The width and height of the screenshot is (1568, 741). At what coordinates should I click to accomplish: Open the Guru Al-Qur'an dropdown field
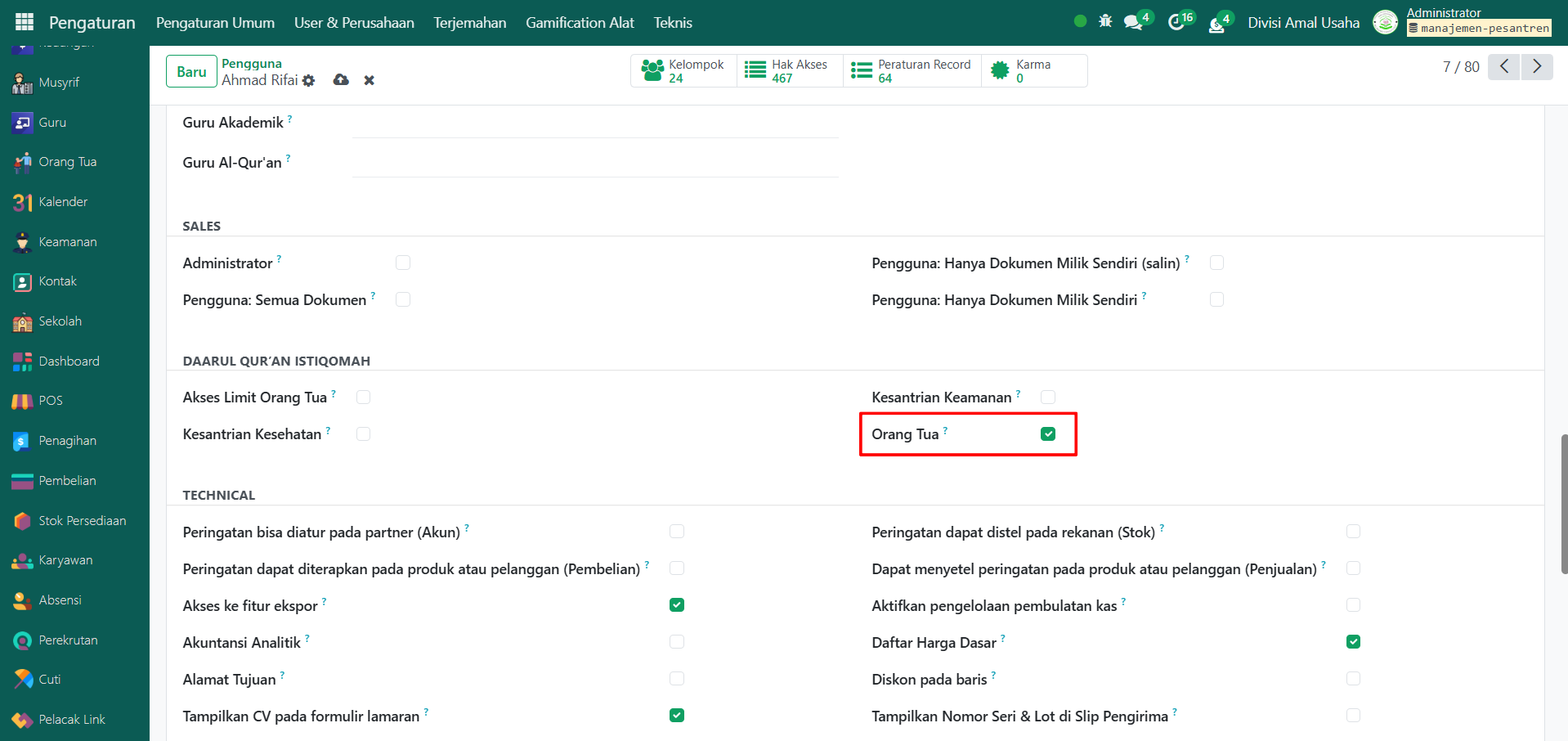pos(594,163)
